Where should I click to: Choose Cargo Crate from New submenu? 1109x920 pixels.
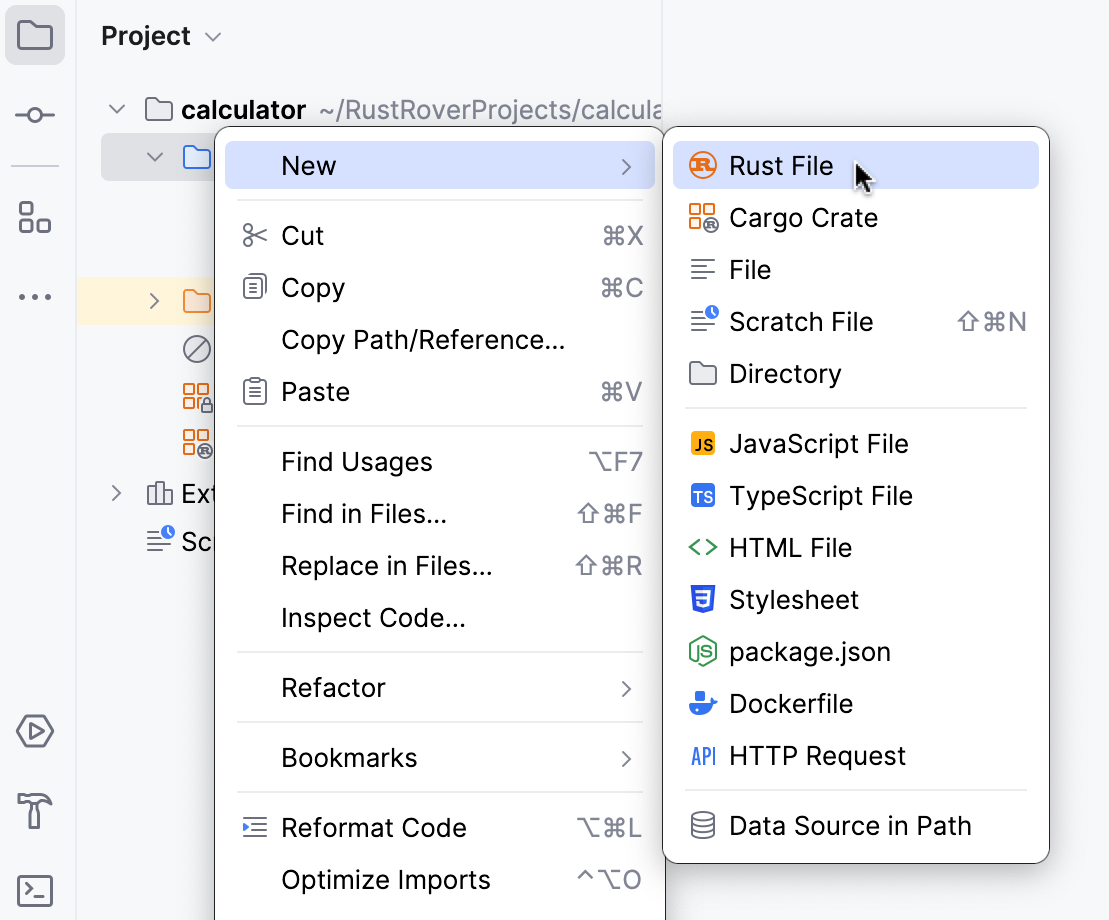pos(856,218)
